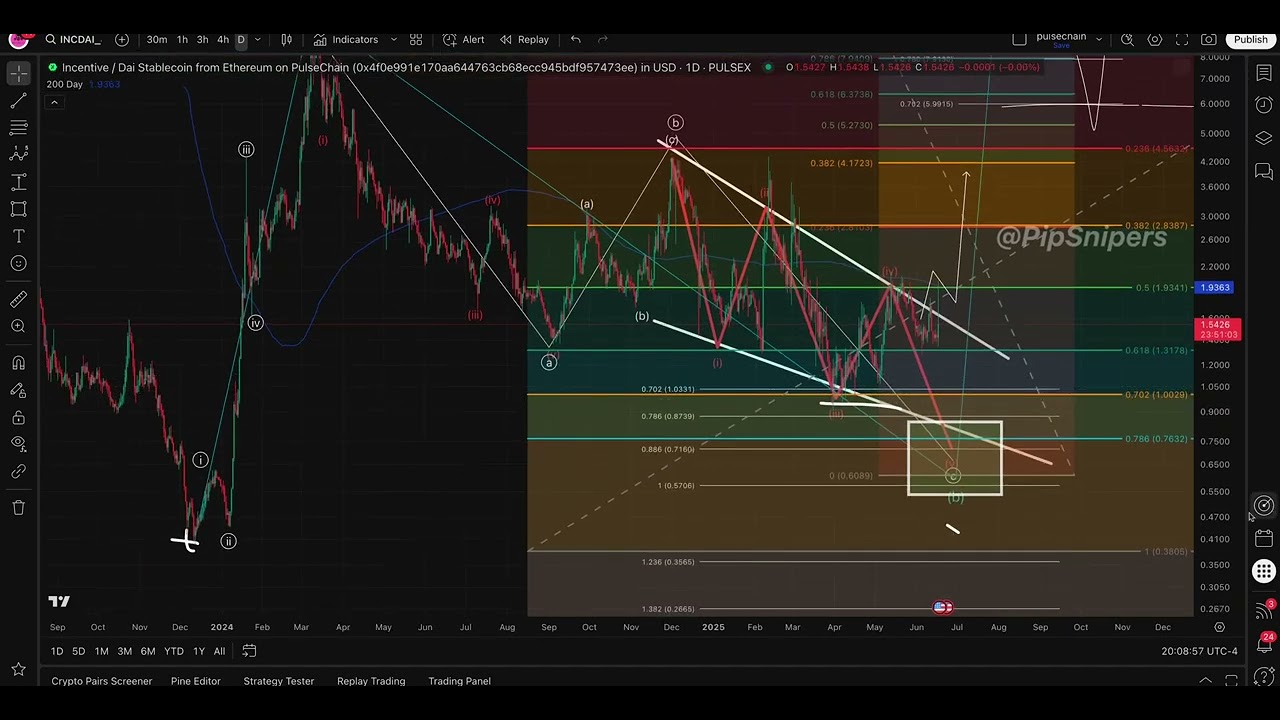Open Crypto Pairs Screener tab
This screenshot has width=1280, height=720.
click(102, 681)
